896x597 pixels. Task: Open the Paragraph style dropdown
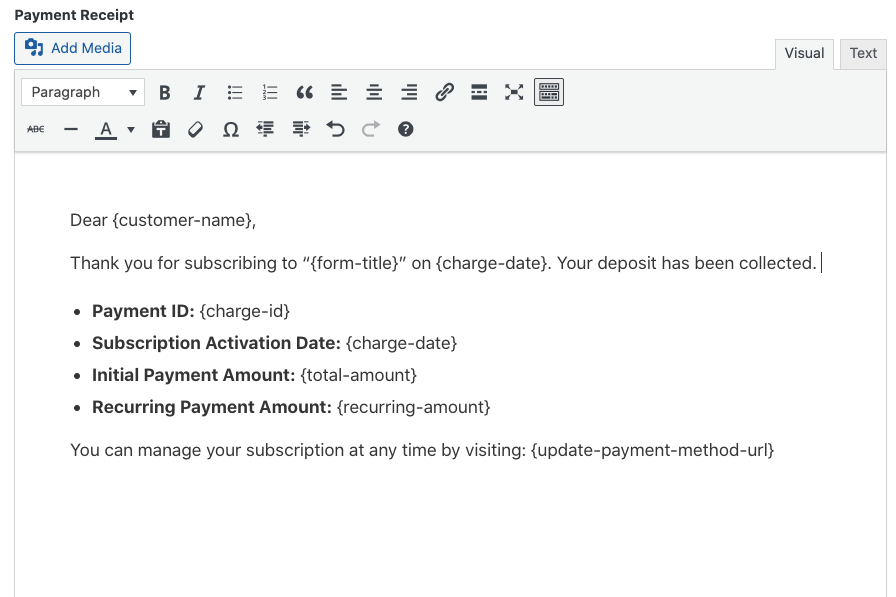click(x=82, y=92)
